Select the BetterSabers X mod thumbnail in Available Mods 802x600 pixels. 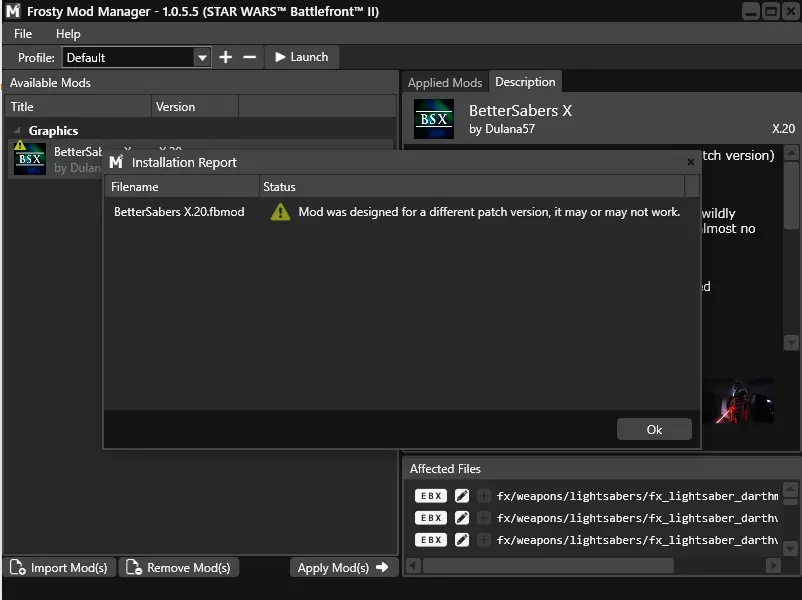[30, 159]
